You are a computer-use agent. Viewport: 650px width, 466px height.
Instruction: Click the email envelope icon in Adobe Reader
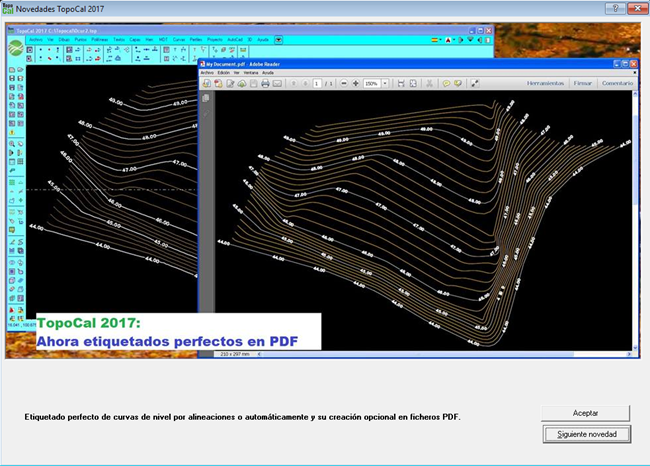277,83
